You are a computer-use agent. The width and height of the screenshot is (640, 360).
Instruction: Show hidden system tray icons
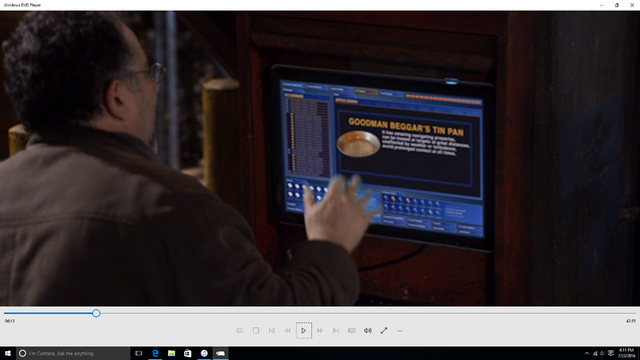pyautogui.click(x=587, y=353)
